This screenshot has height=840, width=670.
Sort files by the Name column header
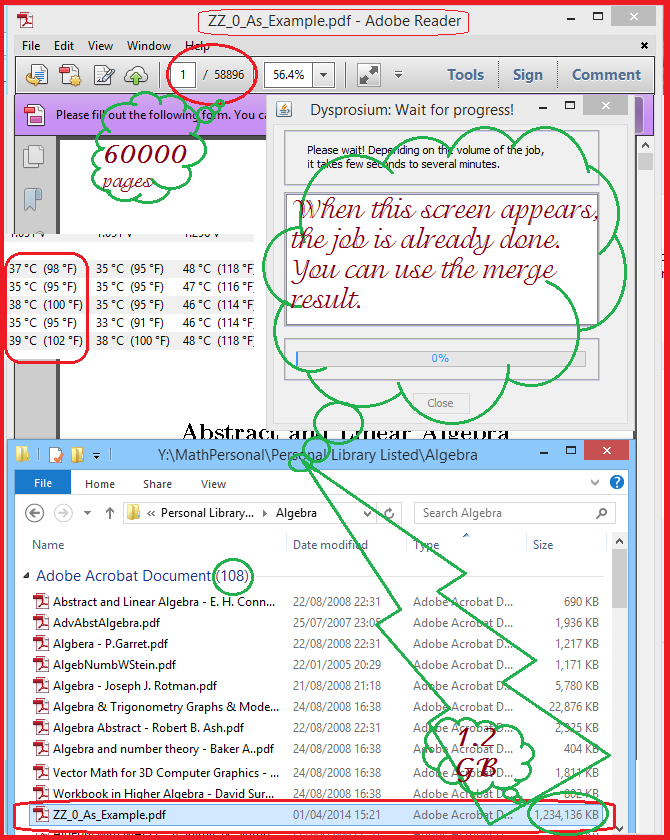[x=48, y=545]
